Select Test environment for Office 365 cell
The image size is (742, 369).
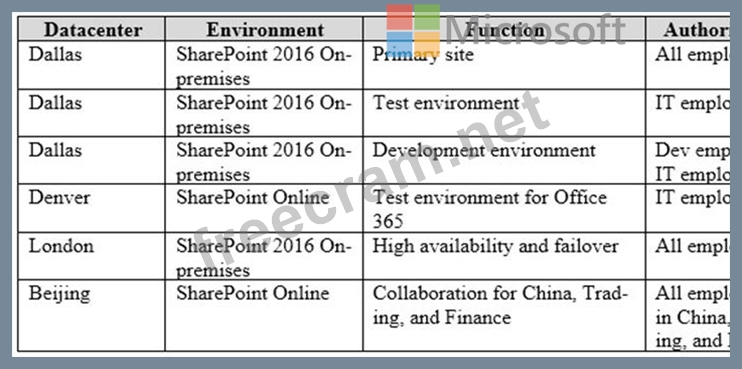504,208
